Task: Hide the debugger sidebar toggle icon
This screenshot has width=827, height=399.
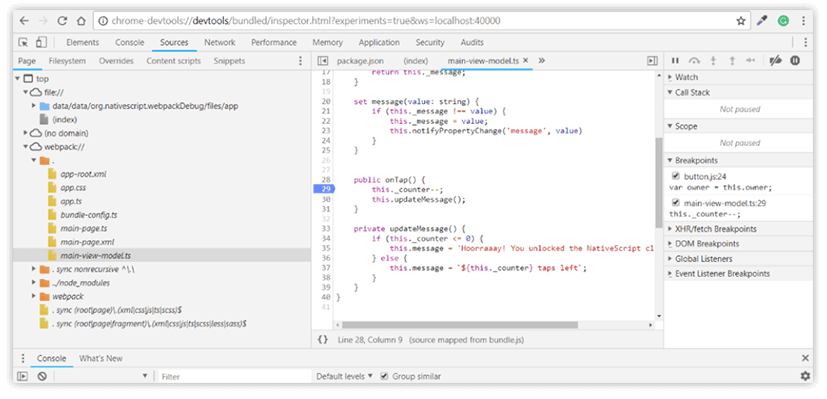Action: click(652, 61)
